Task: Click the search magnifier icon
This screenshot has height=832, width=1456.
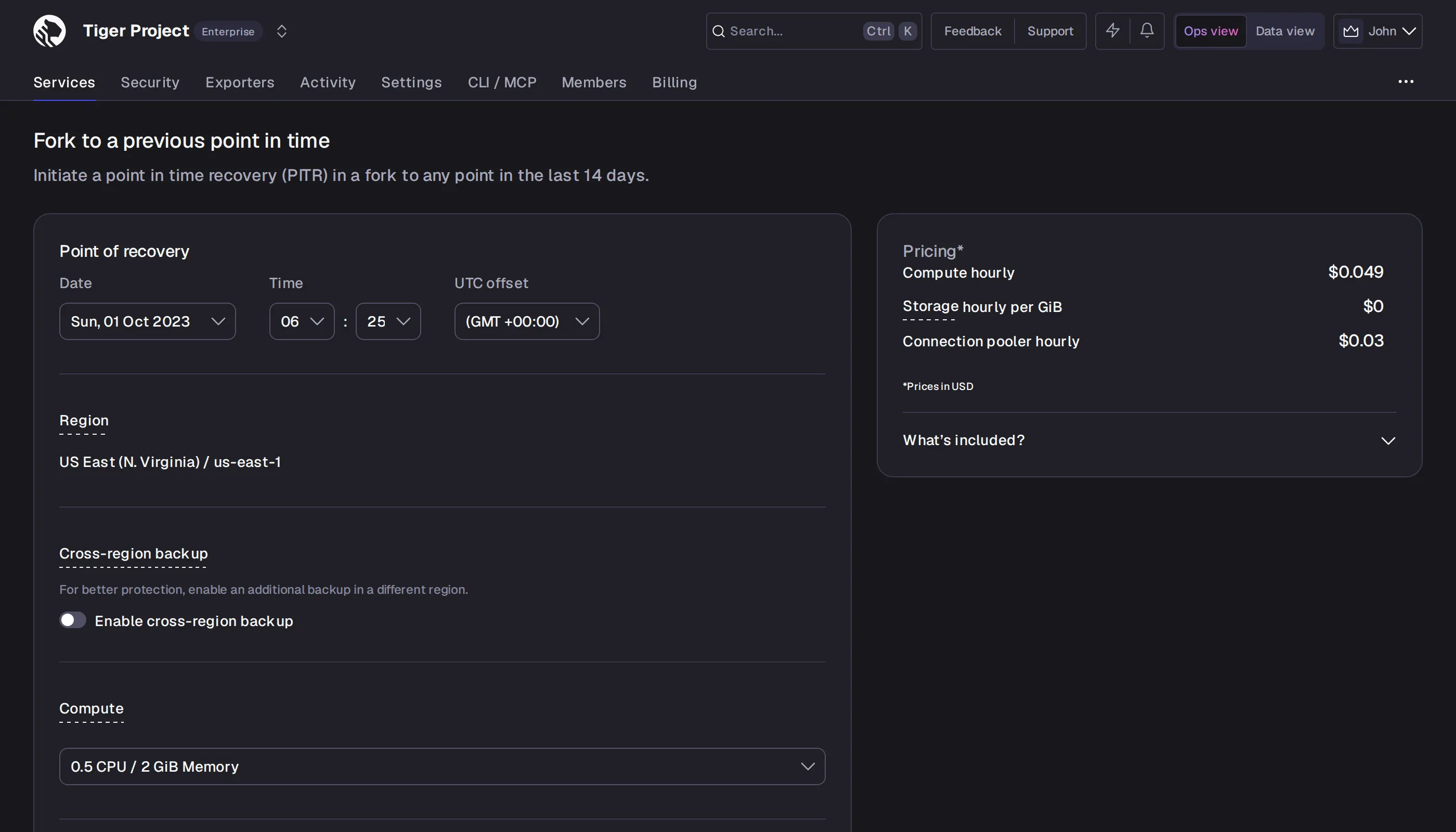Action: (x=718, y=31)
